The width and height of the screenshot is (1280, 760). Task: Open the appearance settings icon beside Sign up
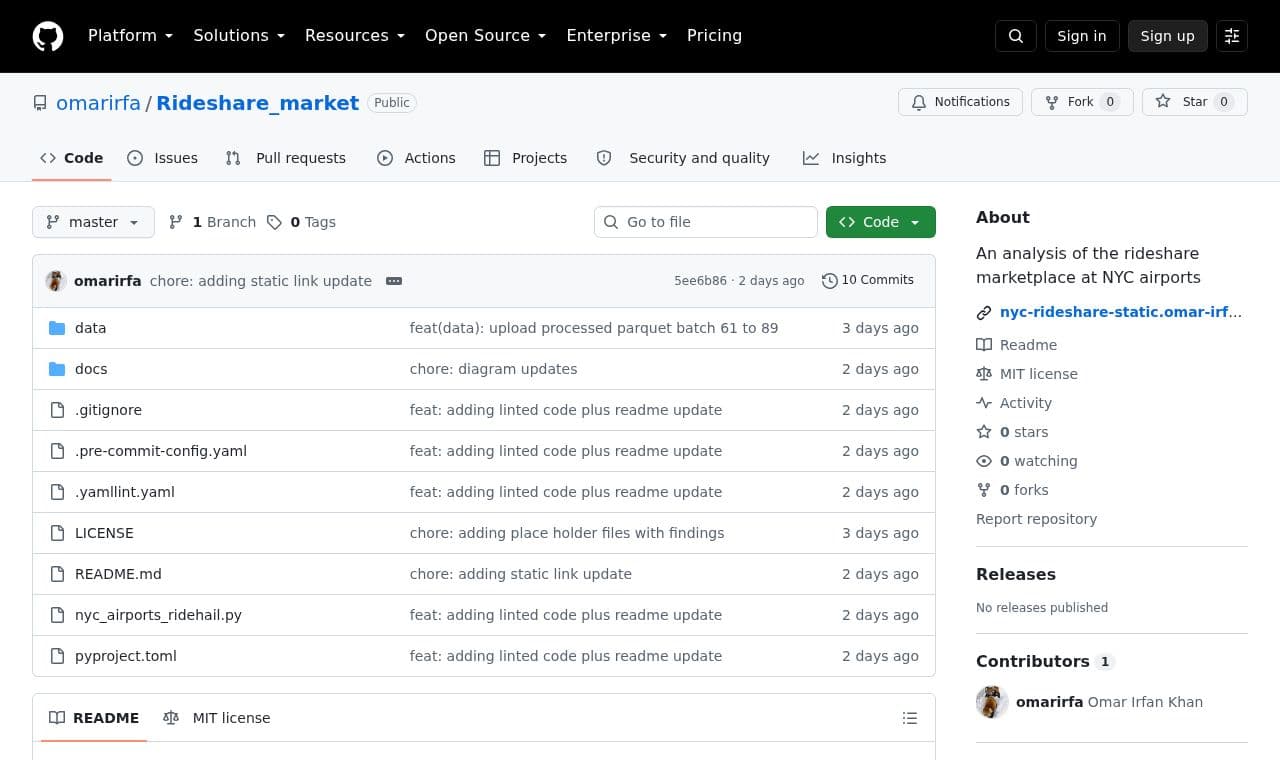coord(1232,36)
